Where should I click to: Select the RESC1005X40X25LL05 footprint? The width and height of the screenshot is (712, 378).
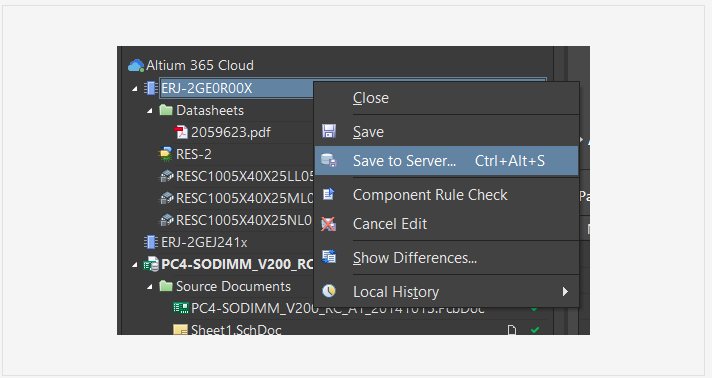coord(245,176)
